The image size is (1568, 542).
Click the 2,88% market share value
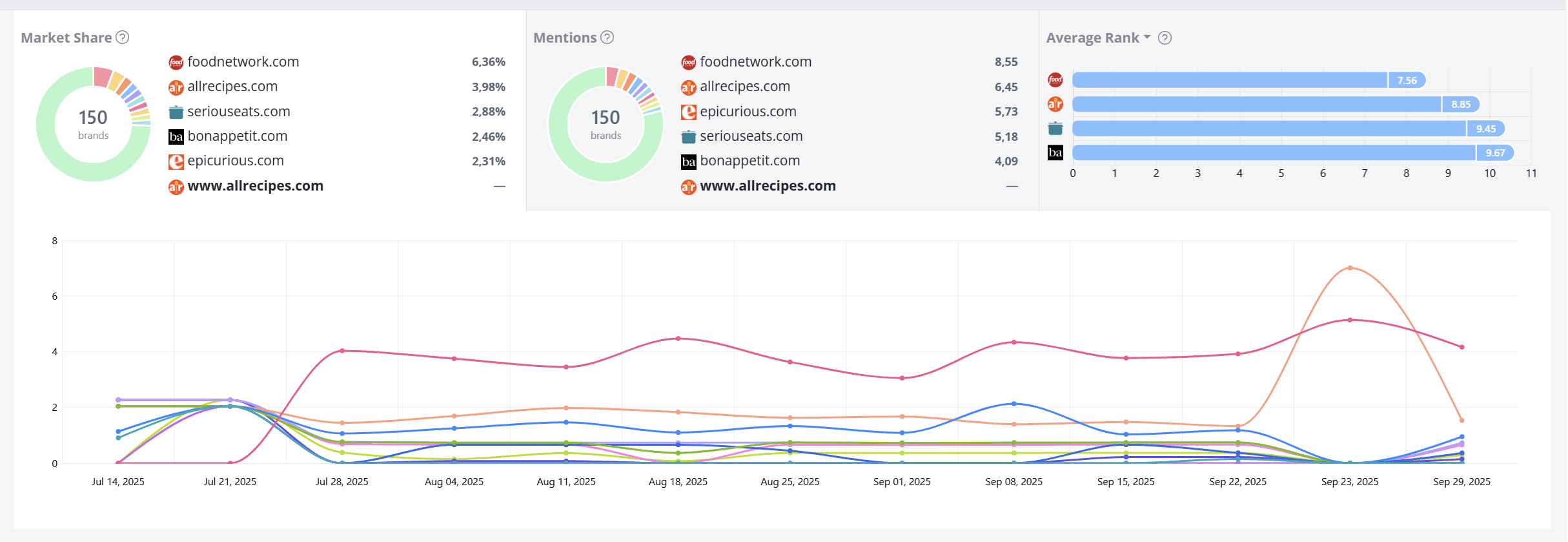[x=488, y=112]
